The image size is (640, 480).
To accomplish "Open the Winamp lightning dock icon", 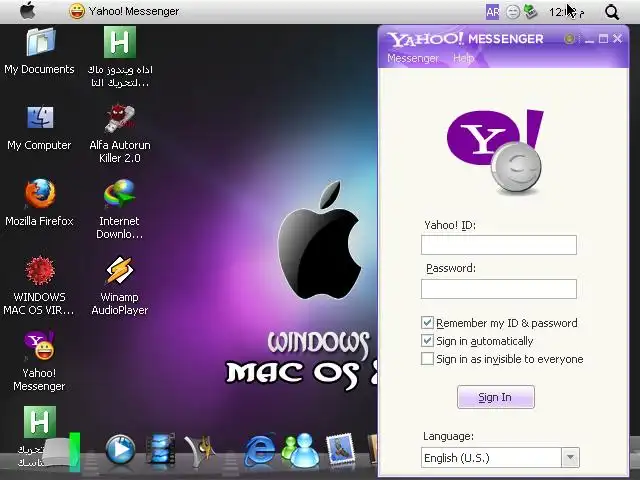I will coord(200,451).
